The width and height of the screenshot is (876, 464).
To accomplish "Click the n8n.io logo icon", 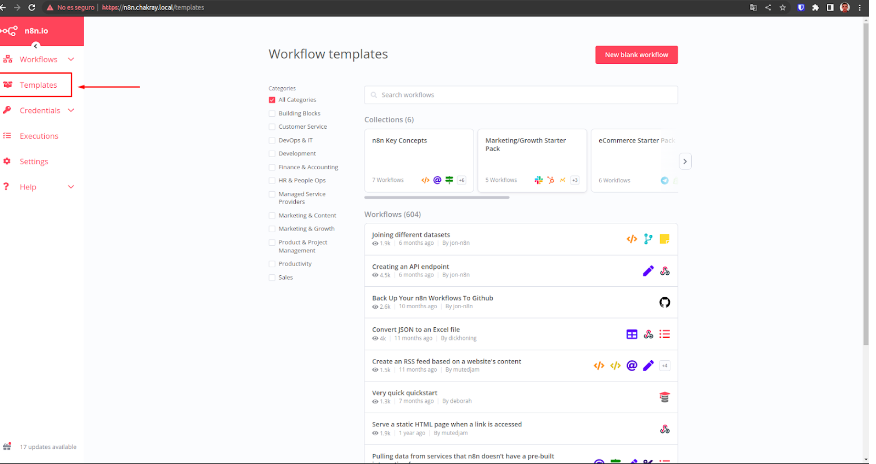I will (x=10, y=32).
